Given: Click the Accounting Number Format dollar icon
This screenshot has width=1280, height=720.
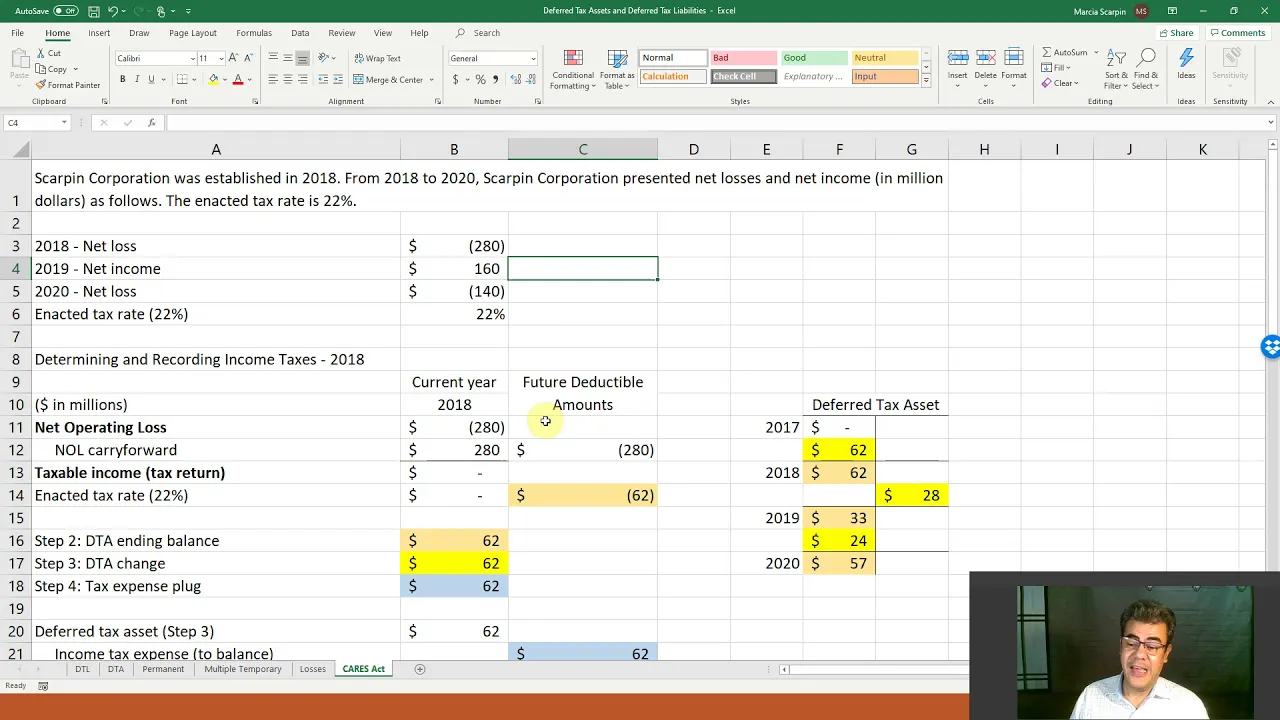Looking at the screenshot, I should pos(456,79).
